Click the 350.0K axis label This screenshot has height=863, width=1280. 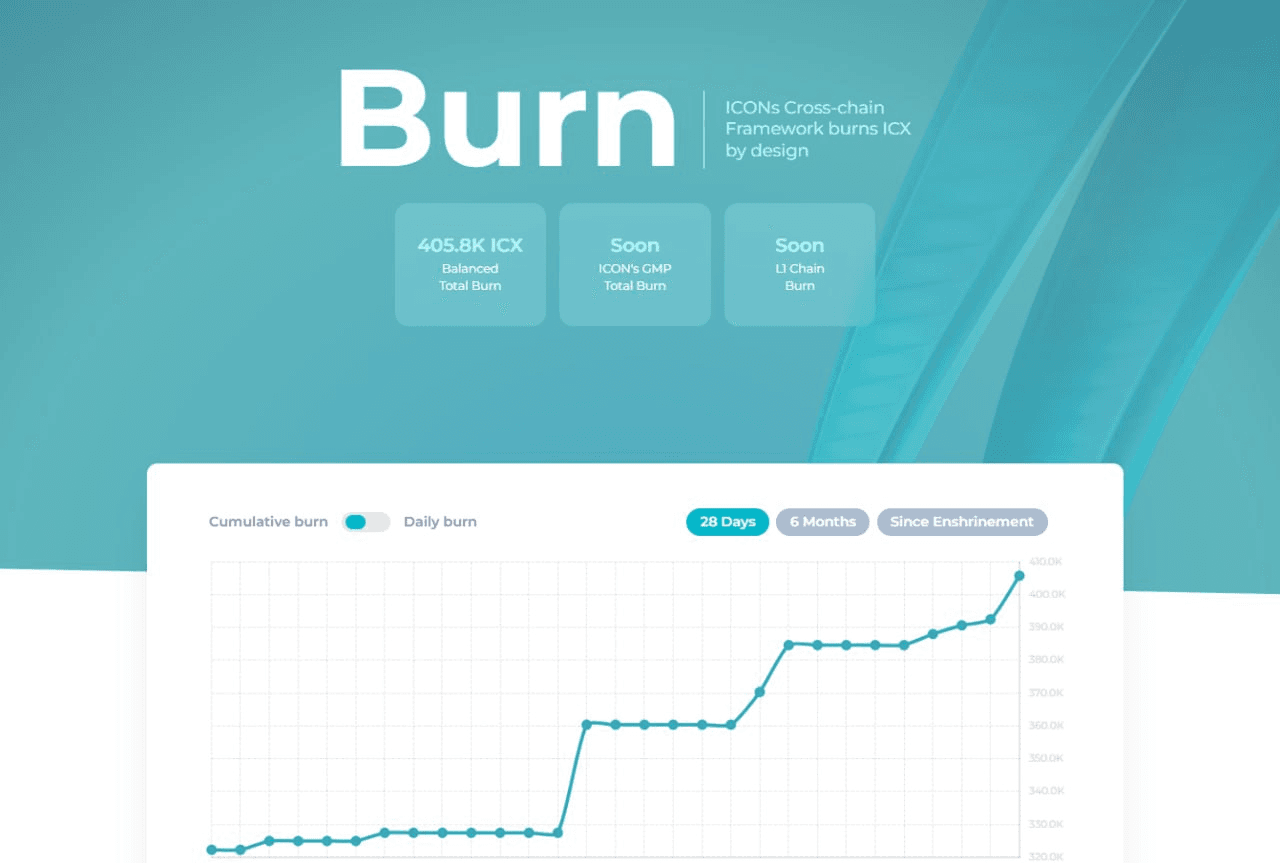click(1046, 759)
